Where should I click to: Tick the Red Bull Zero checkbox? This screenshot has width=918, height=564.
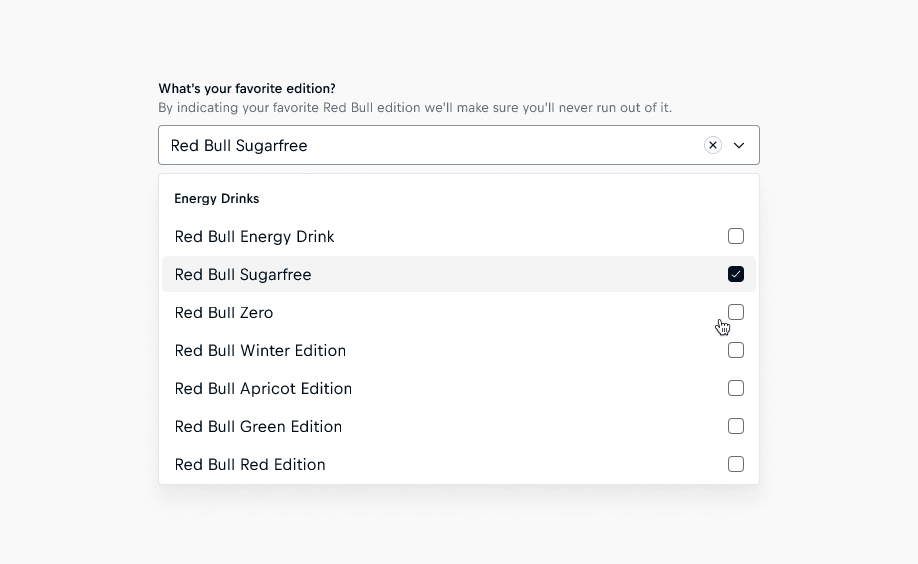[736, 312]
